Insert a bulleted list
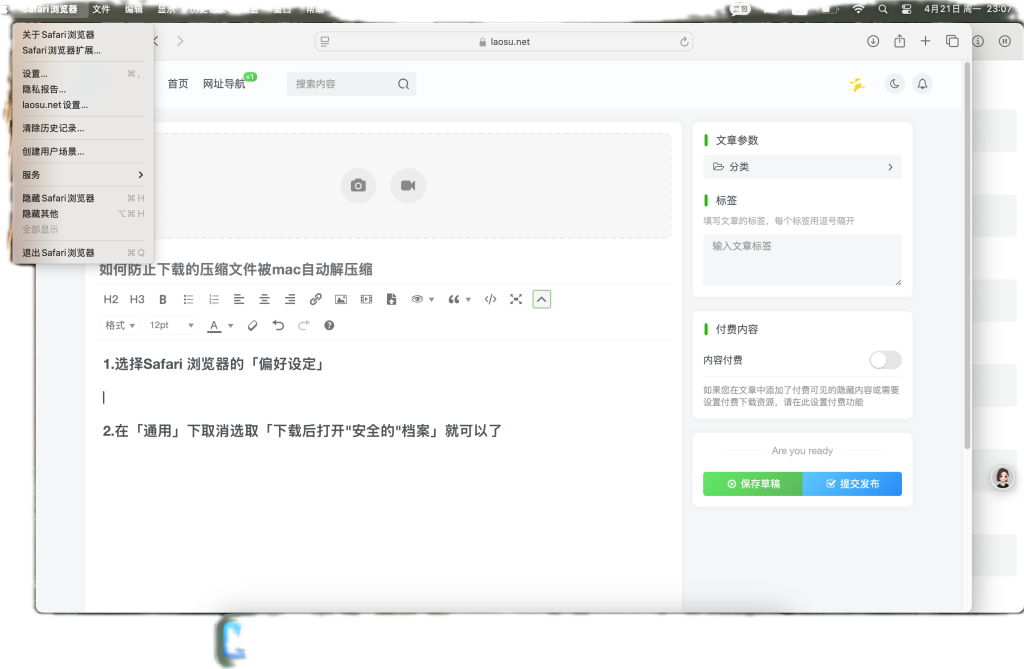The image size is (1024, 669). [x=188, y=299]
